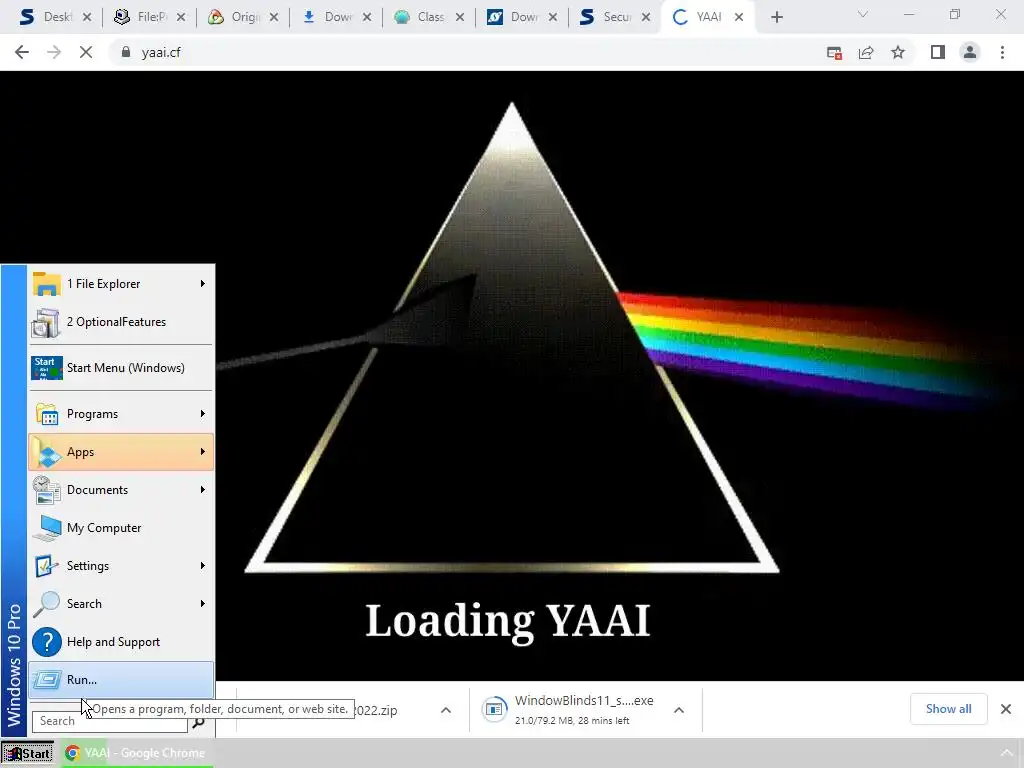Click the Start button on taskbar
1024x768 pixels.
[27, 754]
